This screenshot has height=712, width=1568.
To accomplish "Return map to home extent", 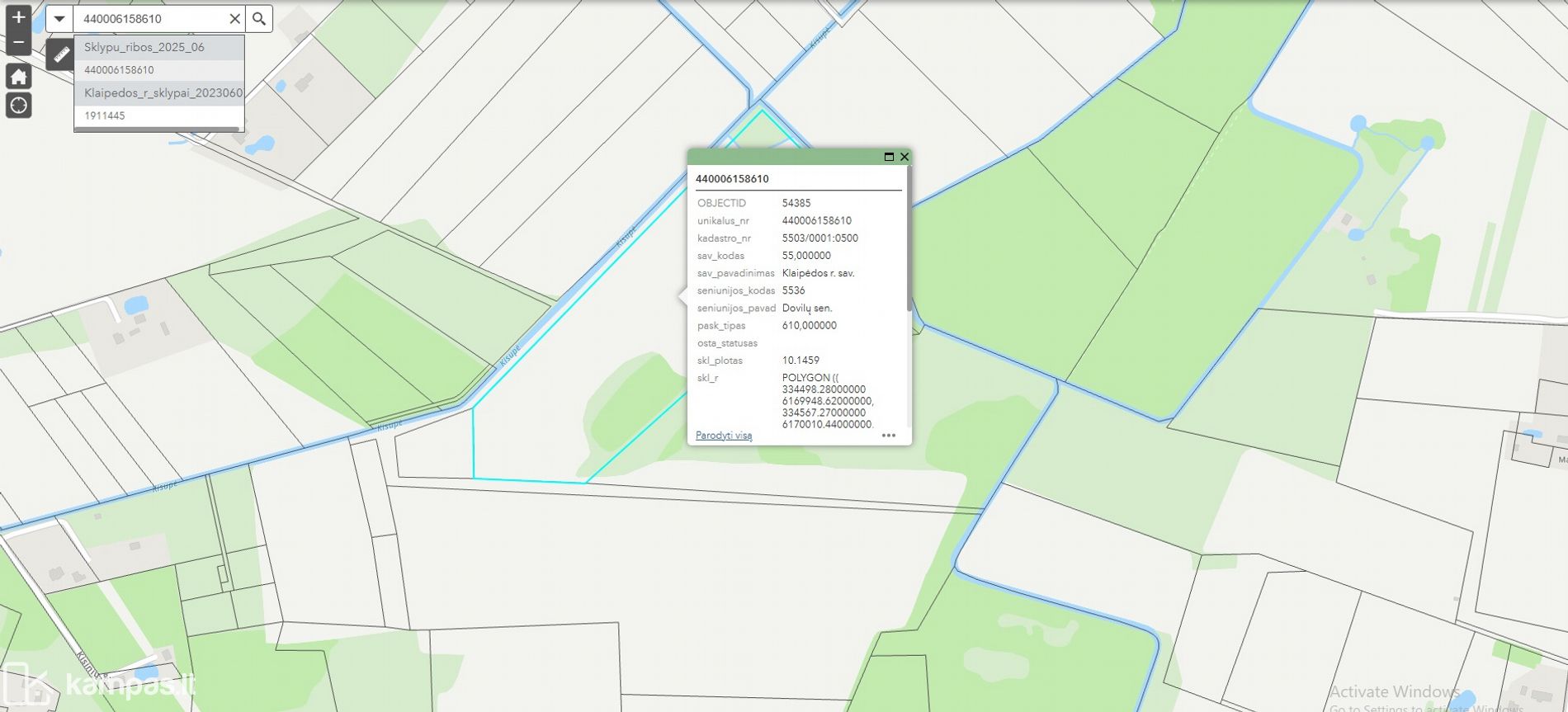I will tap(18, 77).
